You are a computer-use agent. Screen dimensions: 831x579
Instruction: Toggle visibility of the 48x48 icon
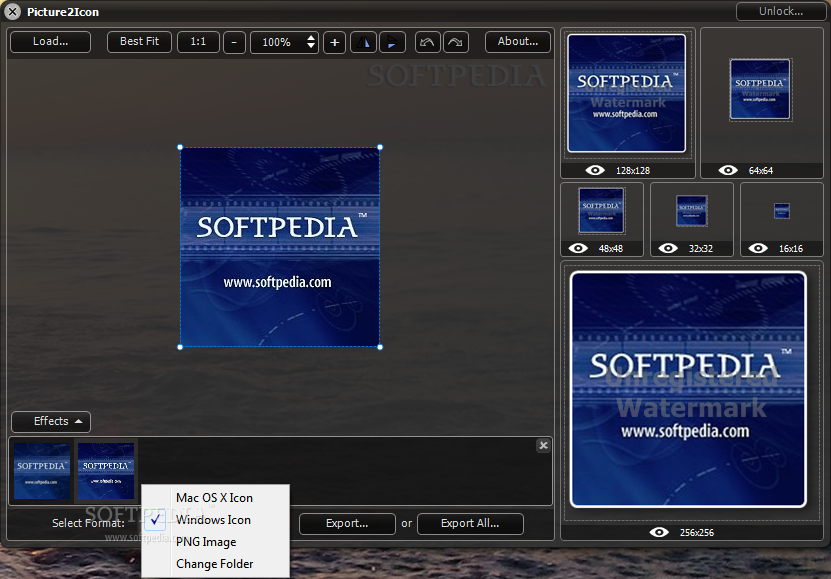tap(578, 248)
